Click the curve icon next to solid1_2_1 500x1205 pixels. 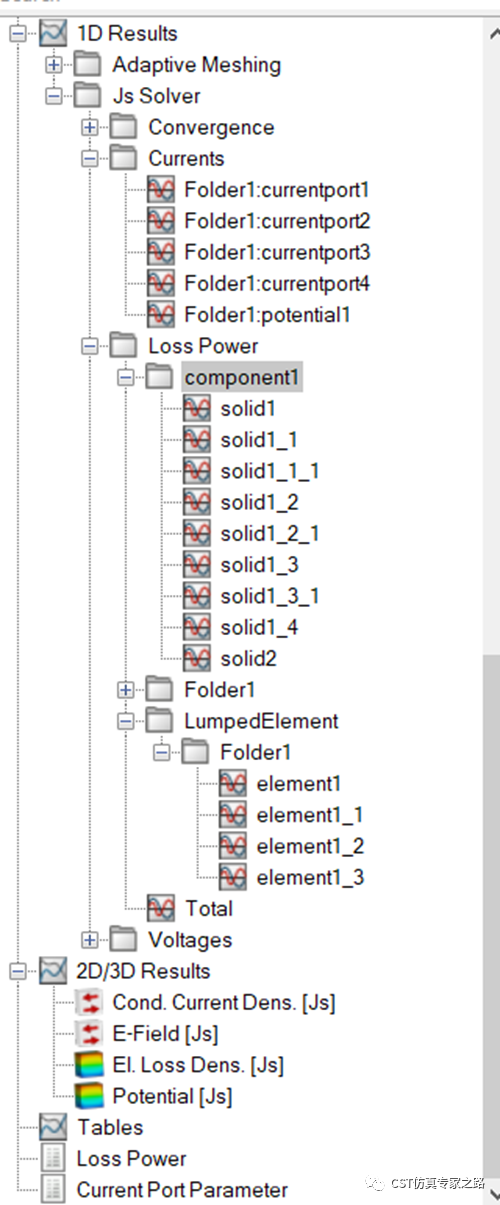pos(197,534)
